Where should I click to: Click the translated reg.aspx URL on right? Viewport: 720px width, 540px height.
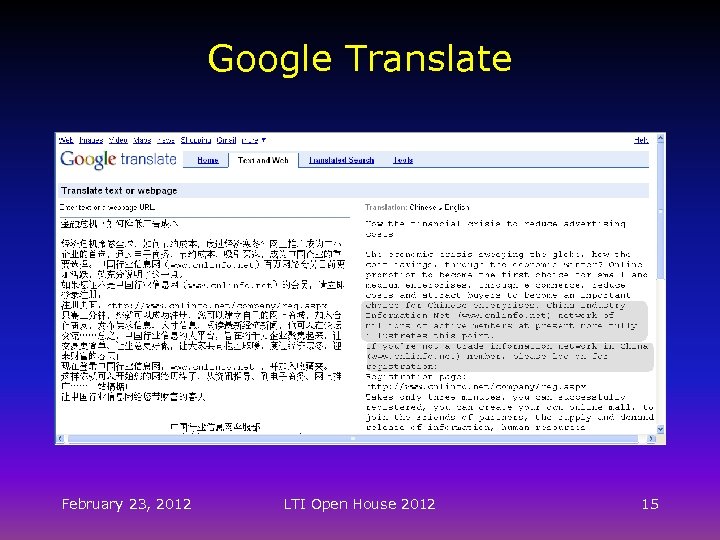click(476, 387)
